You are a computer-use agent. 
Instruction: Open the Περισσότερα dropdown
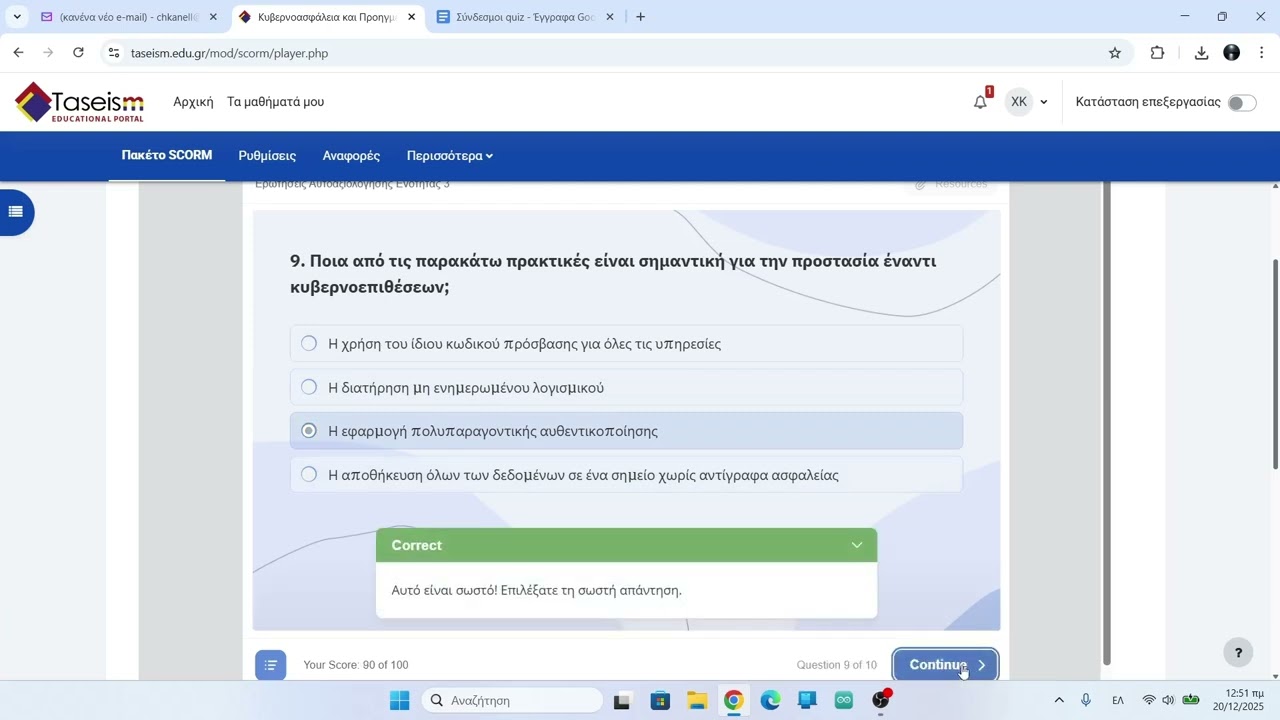click(x=449, y=156)
